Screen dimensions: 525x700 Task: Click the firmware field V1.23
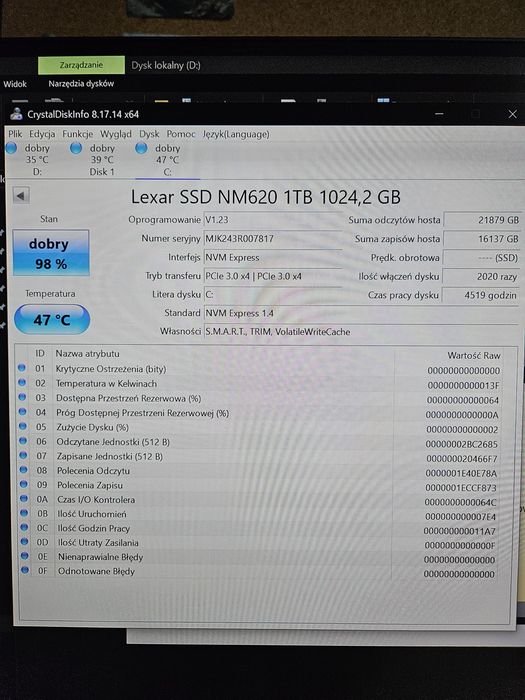click(x=272, y=220)
